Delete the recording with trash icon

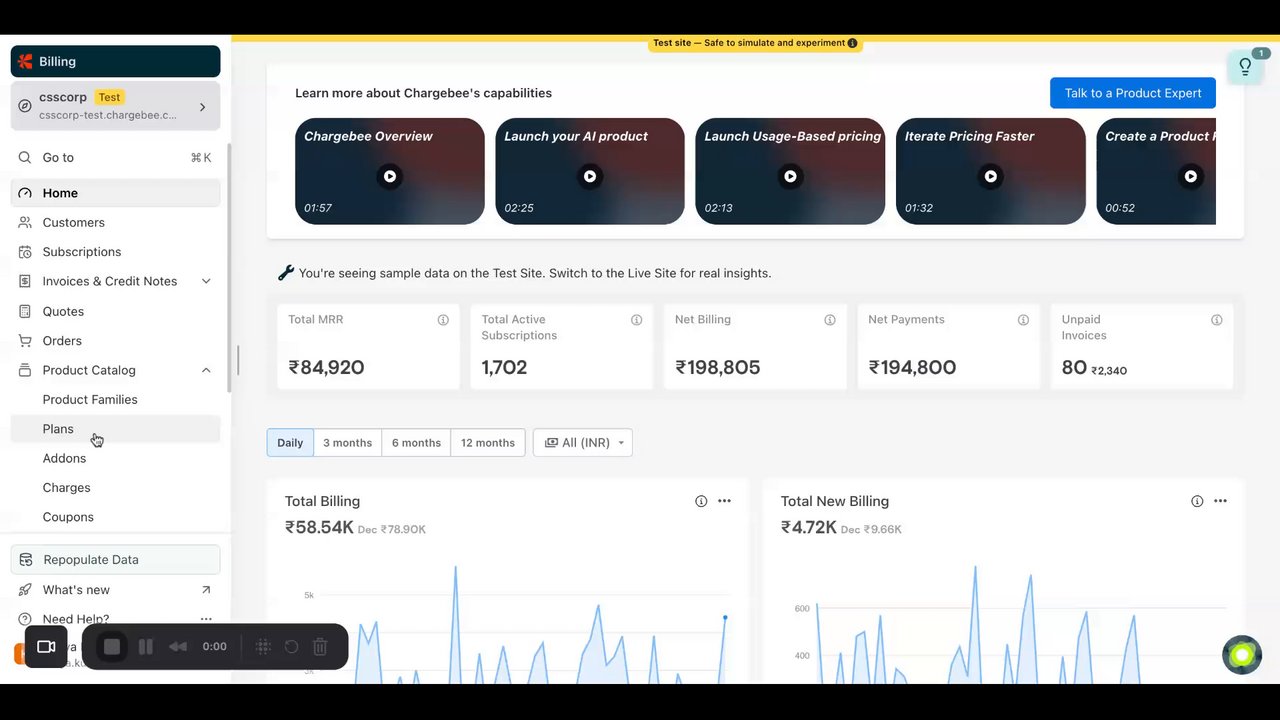pos(320,647)
